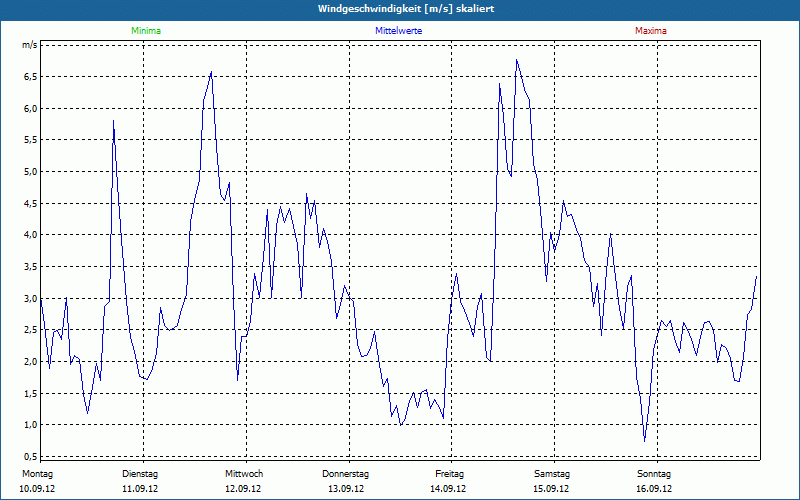Click the 4,0 y-axis value

click(x=31, y=235)
